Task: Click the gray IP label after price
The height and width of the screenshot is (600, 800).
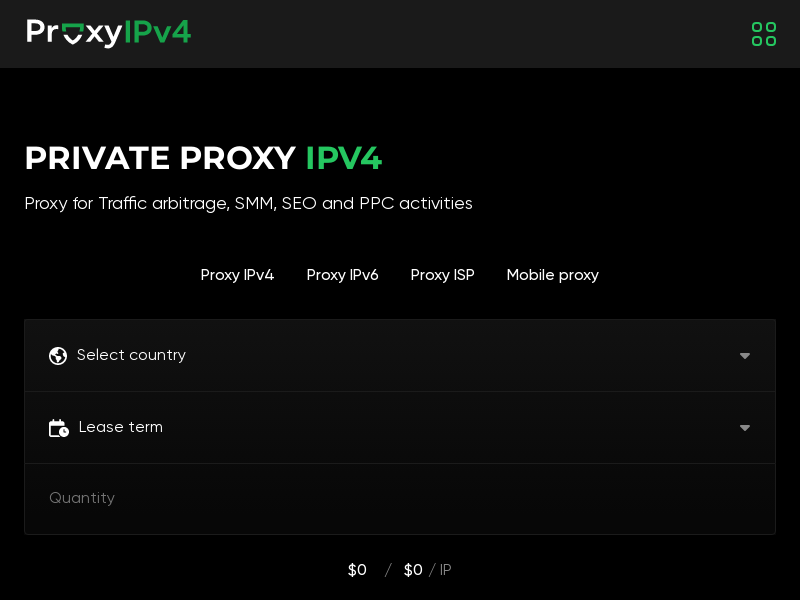Action: (445, 570)
